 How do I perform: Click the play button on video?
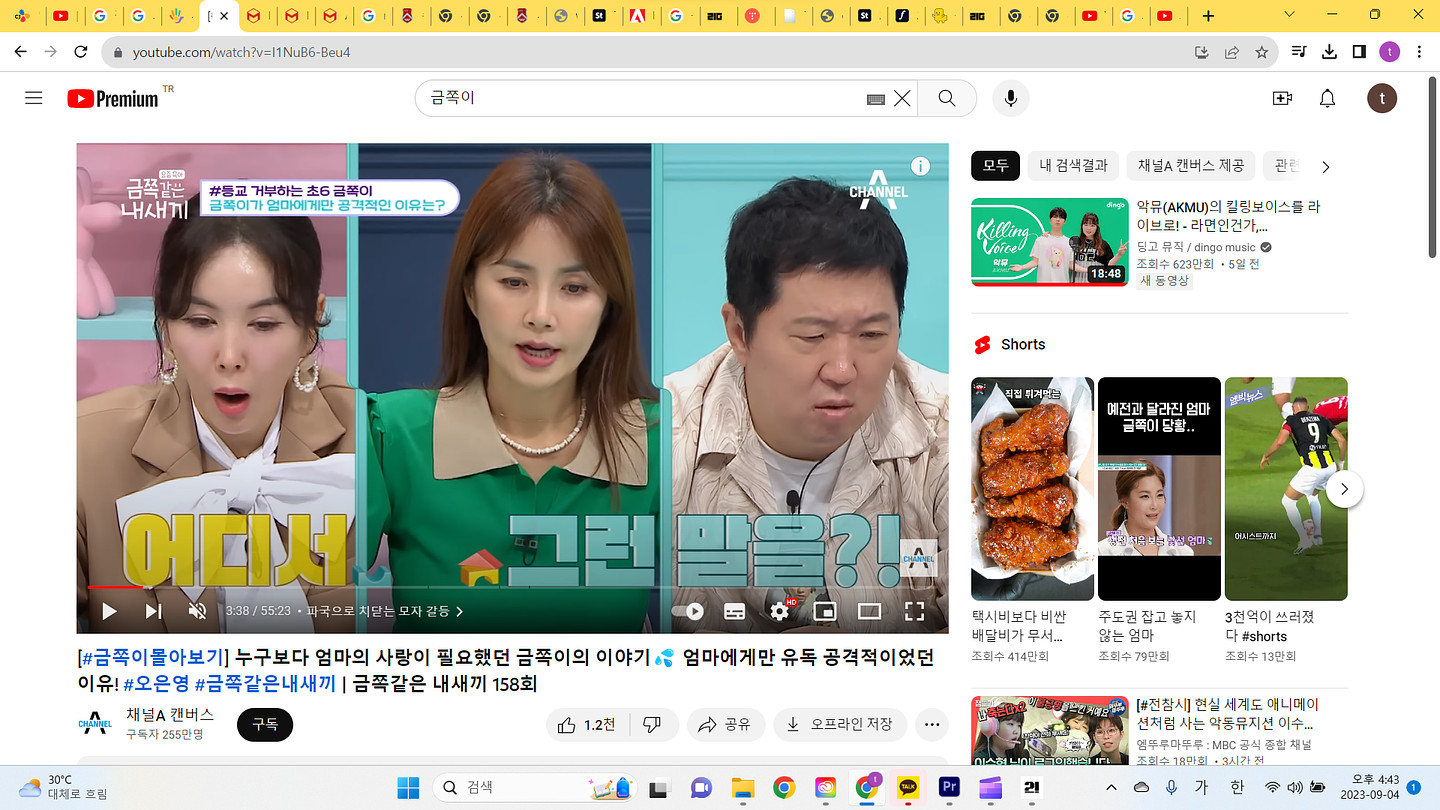(x=109, y=611)
